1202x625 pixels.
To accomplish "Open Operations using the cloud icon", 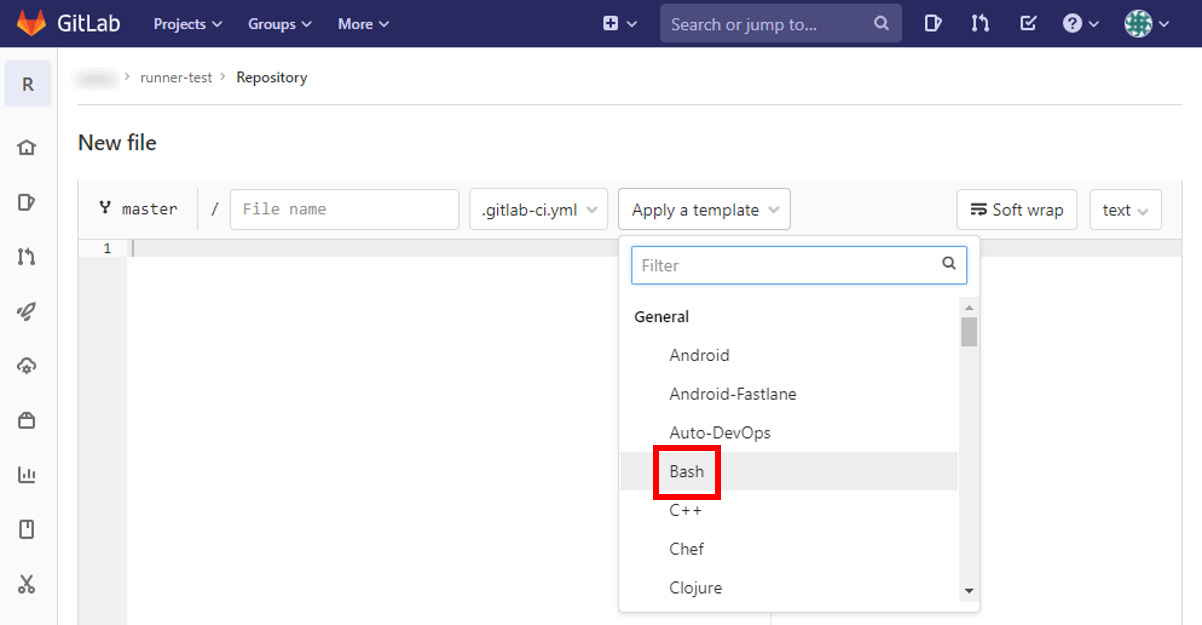I will click(27, 365).
